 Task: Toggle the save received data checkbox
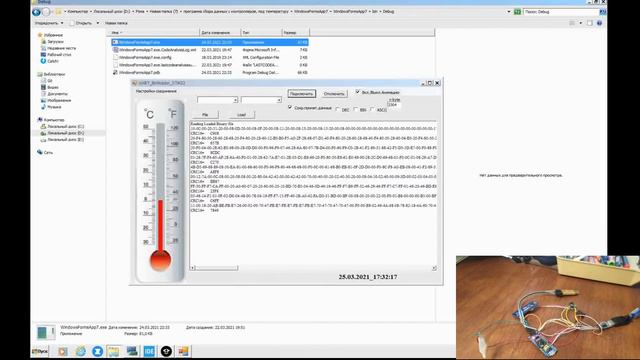(290, 107)
